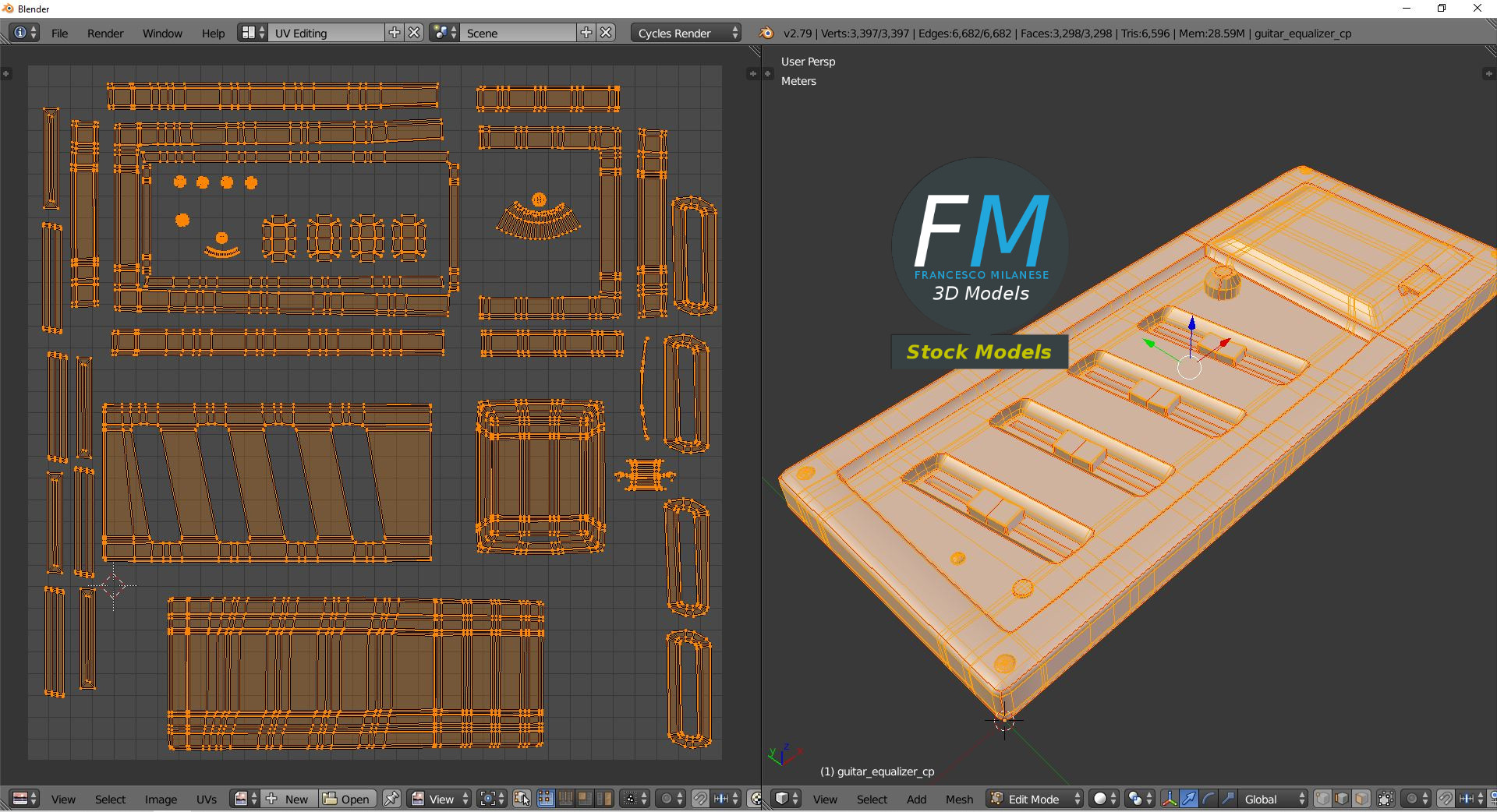
Task: Click the add new Scene plus icon
Action: 586,33
